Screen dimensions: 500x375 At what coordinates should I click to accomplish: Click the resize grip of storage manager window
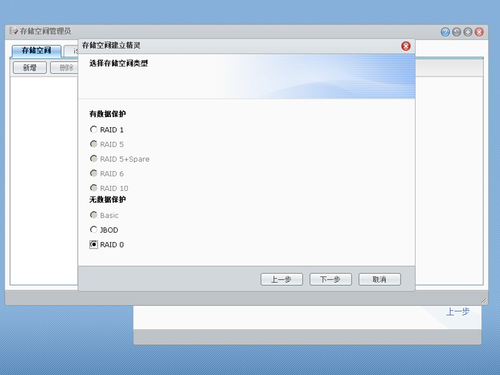click(x=484, y=301)
